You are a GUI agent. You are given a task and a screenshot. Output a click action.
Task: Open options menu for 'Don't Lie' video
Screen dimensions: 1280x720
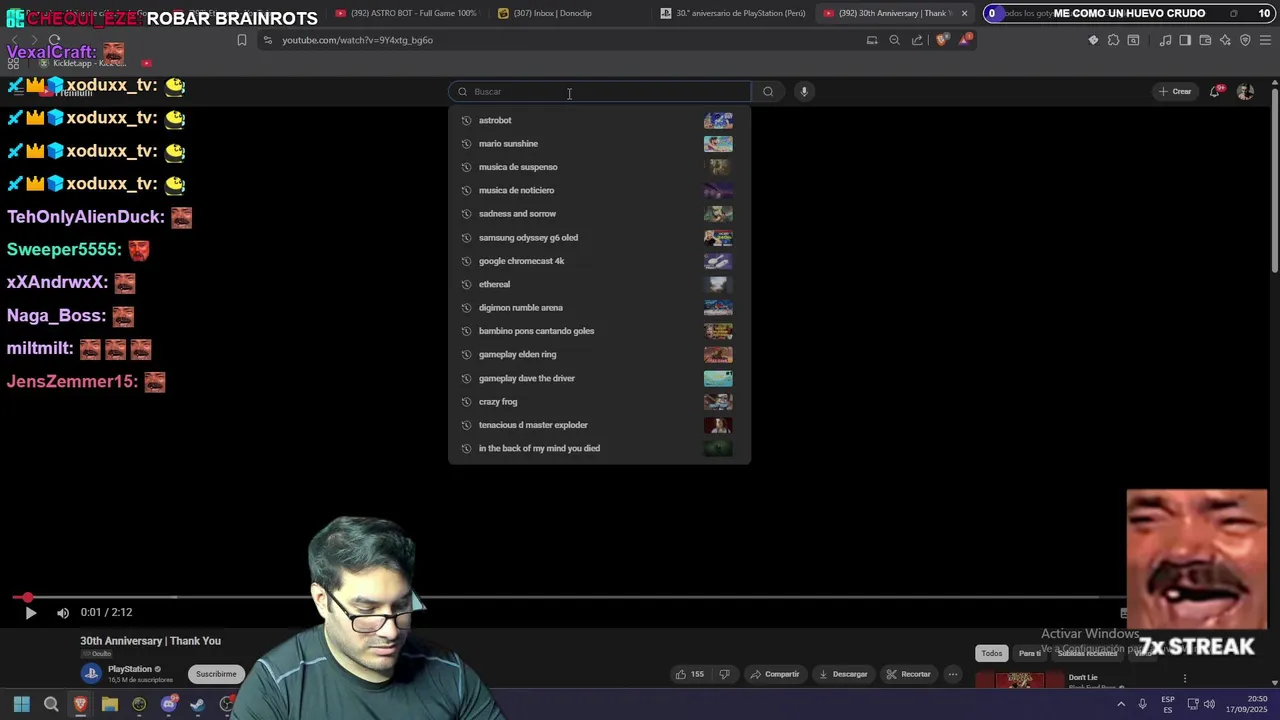pos(1185,679)
